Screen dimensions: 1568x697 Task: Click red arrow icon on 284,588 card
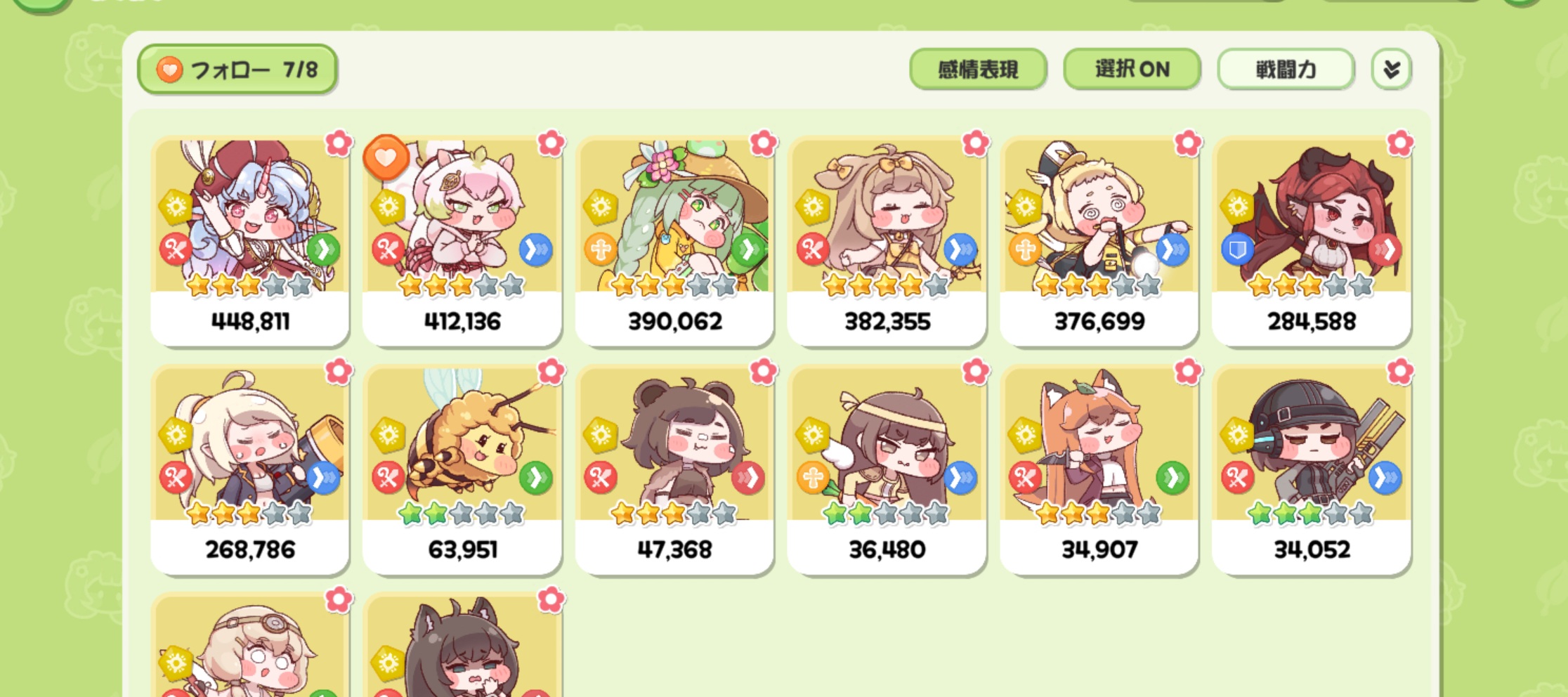click(1385, 249)
